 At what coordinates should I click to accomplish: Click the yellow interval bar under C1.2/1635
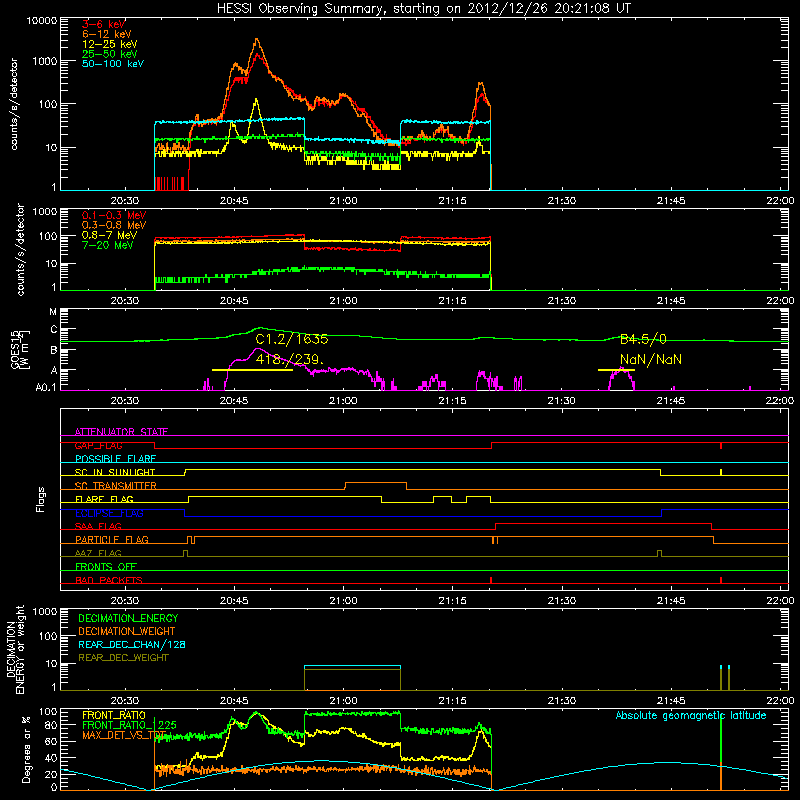252,370
